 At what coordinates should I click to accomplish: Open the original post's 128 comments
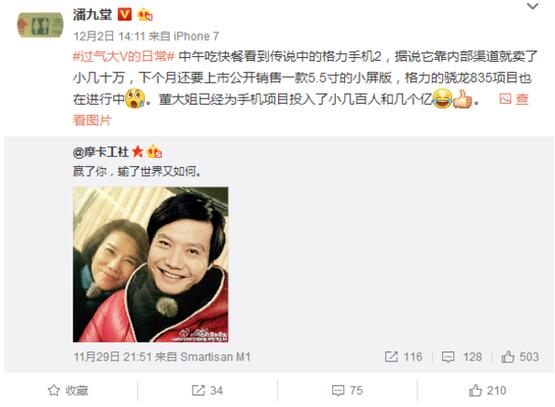click(x=462, y=357)
